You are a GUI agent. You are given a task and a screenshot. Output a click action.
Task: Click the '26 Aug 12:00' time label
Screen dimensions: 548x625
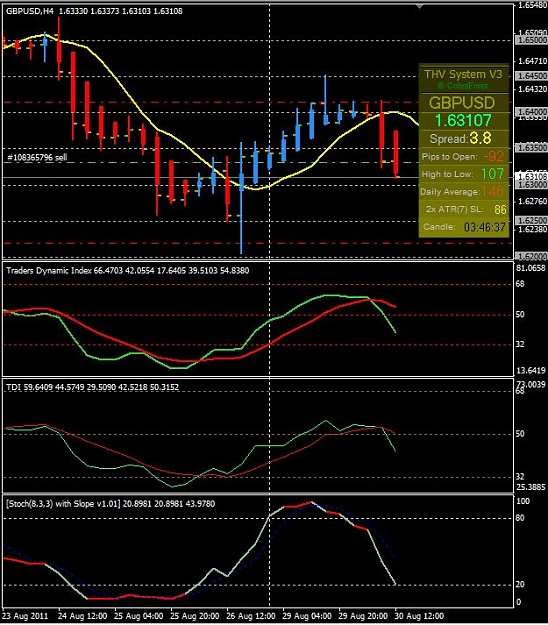click(x=251, y=616)
